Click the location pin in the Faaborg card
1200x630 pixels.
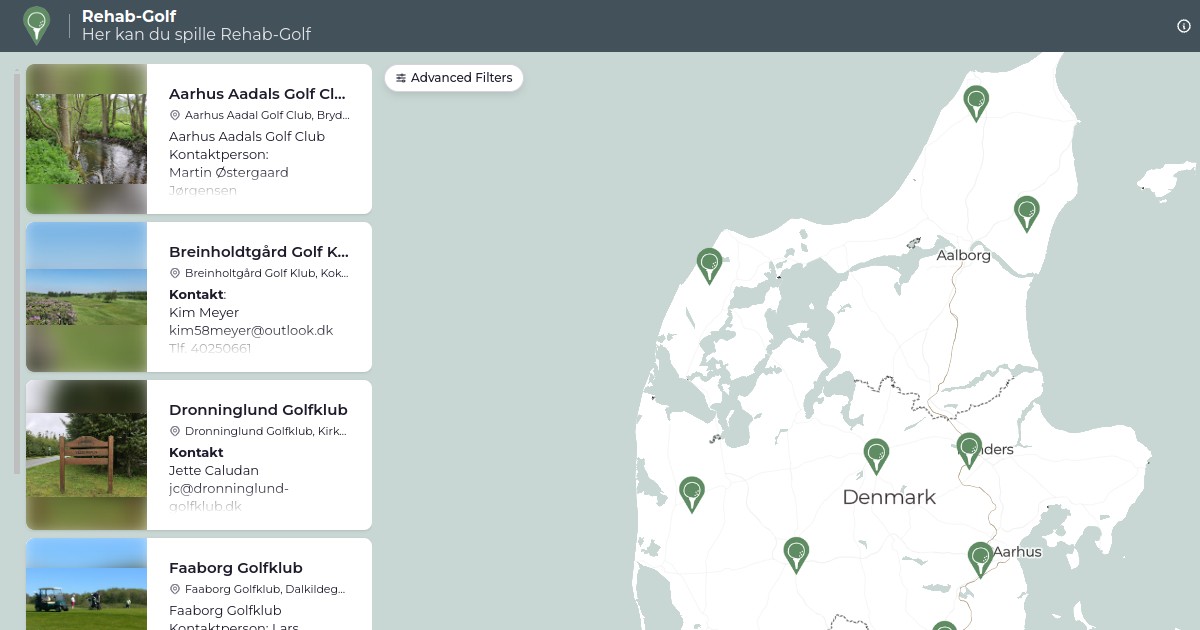175,589
